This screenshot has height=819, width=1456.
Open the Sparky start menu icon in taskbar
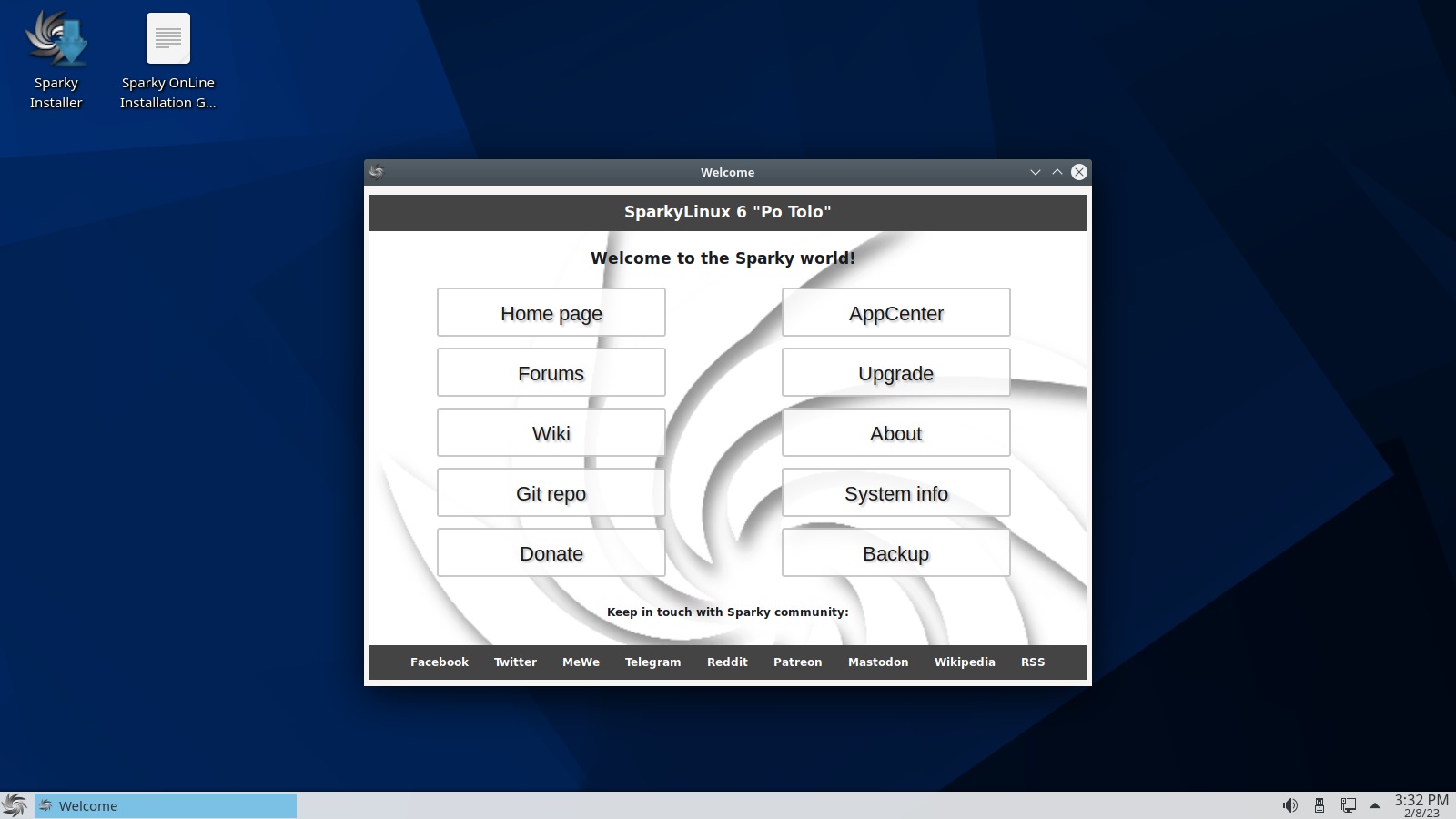(15, 805)
